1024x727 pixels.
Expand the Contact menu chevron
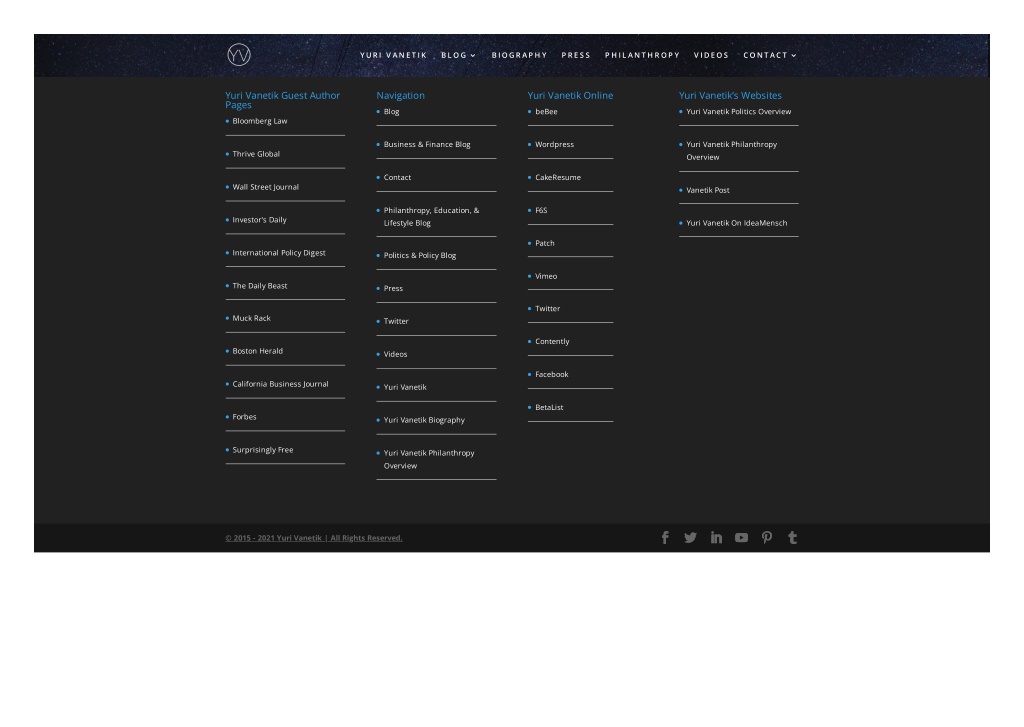[793, 56]
